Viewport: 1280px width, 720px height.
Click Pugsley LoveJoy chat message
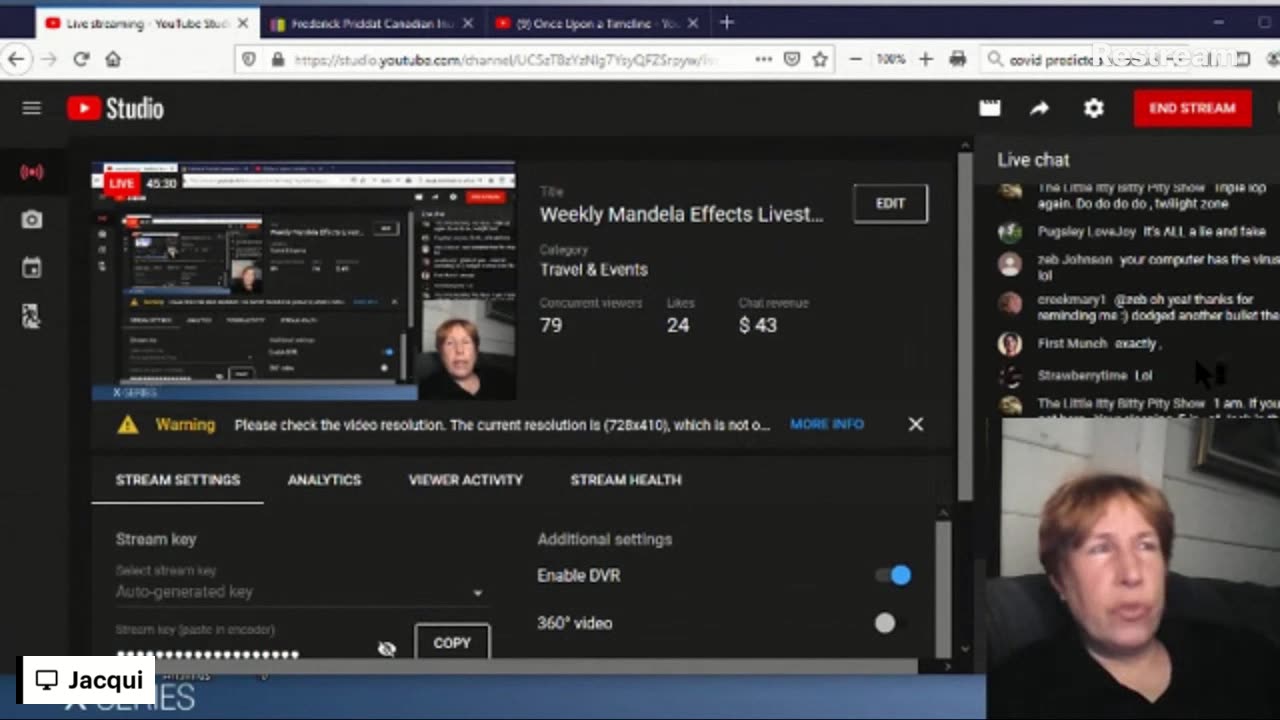pos(1138,231)
